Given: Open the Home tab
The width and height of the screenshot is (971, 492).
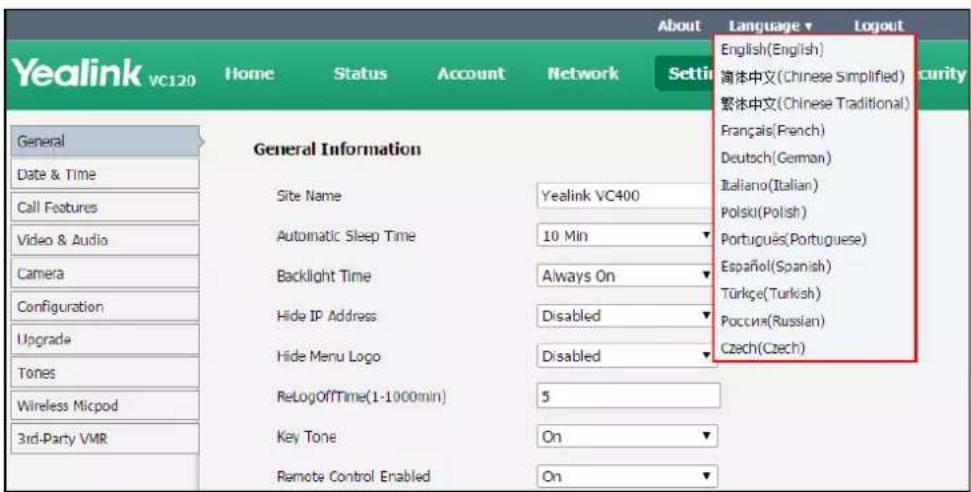Looking at the screenshot, I should click(x=250, y=74).
